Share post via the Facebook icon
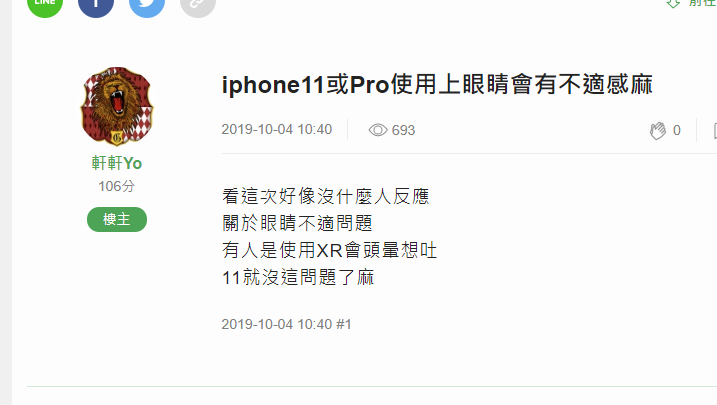Viewport: 717px width, 405px height. pos(96,4)
